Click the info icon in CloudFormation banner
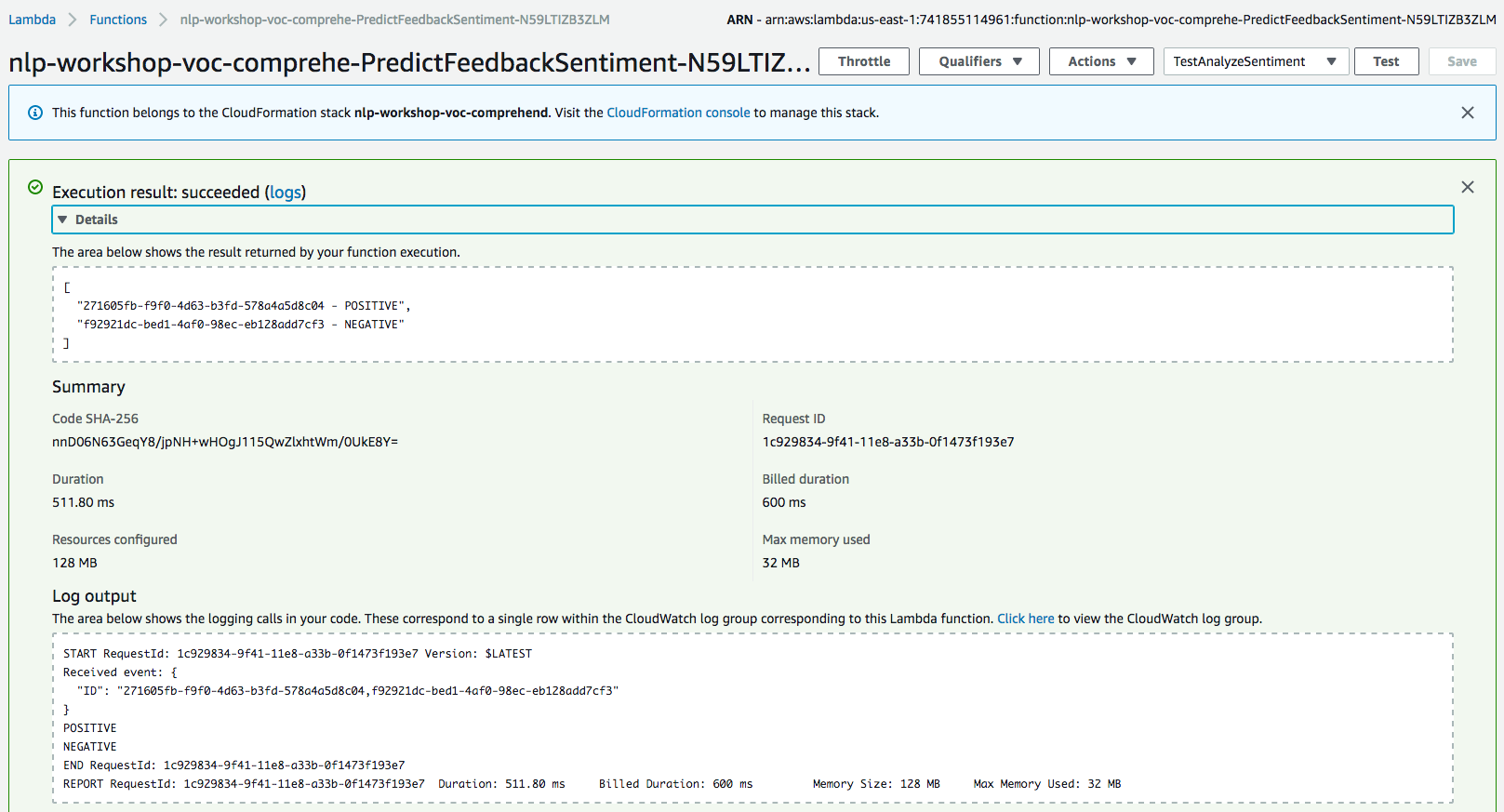Viewport: 1504px width, 812px height. pos(35,113)
